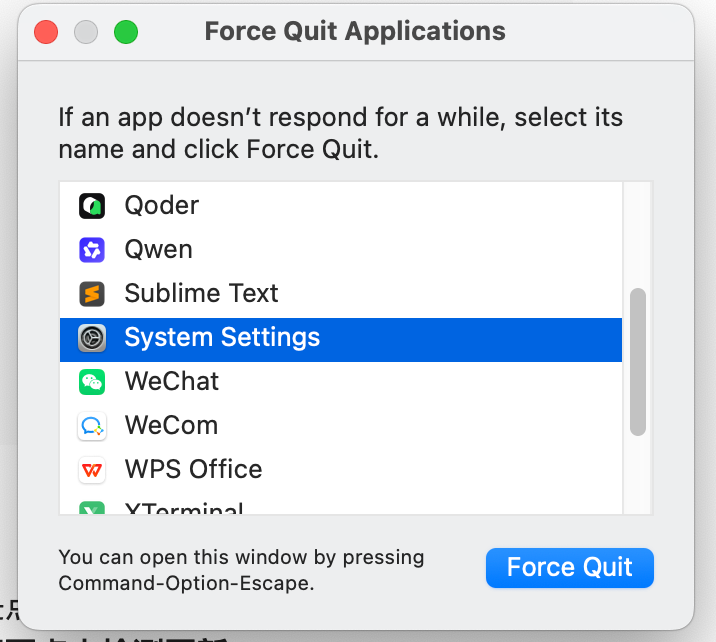Screen dimensions: 716x642
Task: Select the highlighted System Settings row
Action: pyautogui.click(x=222, y=338)
